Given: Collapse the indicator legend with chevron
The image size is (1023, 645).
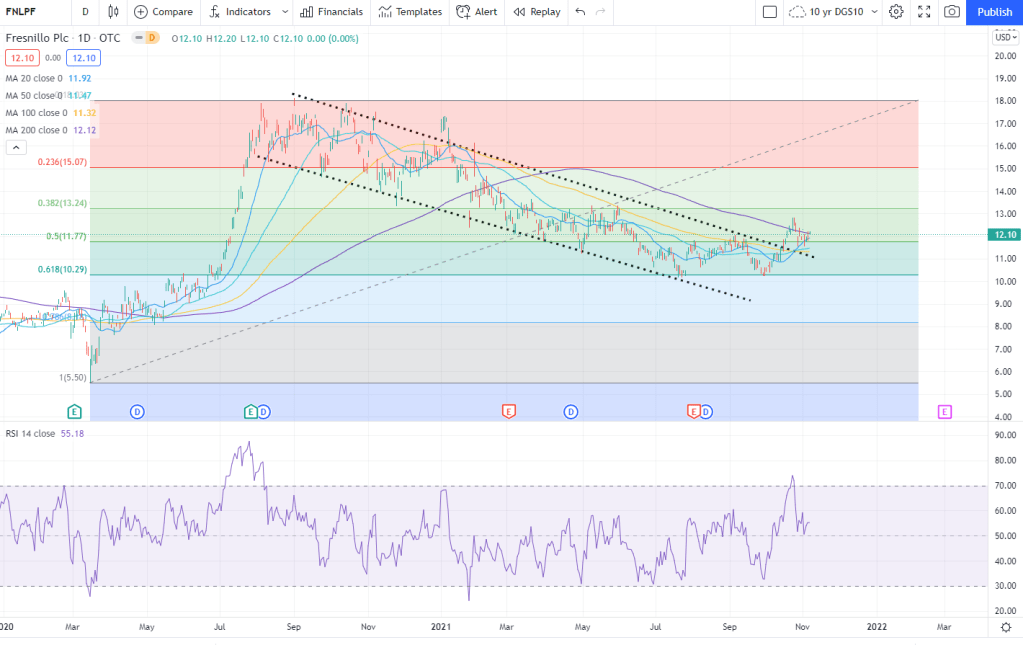Looking at the screenshot, I should pyautogui.click(x=16, y=147).
